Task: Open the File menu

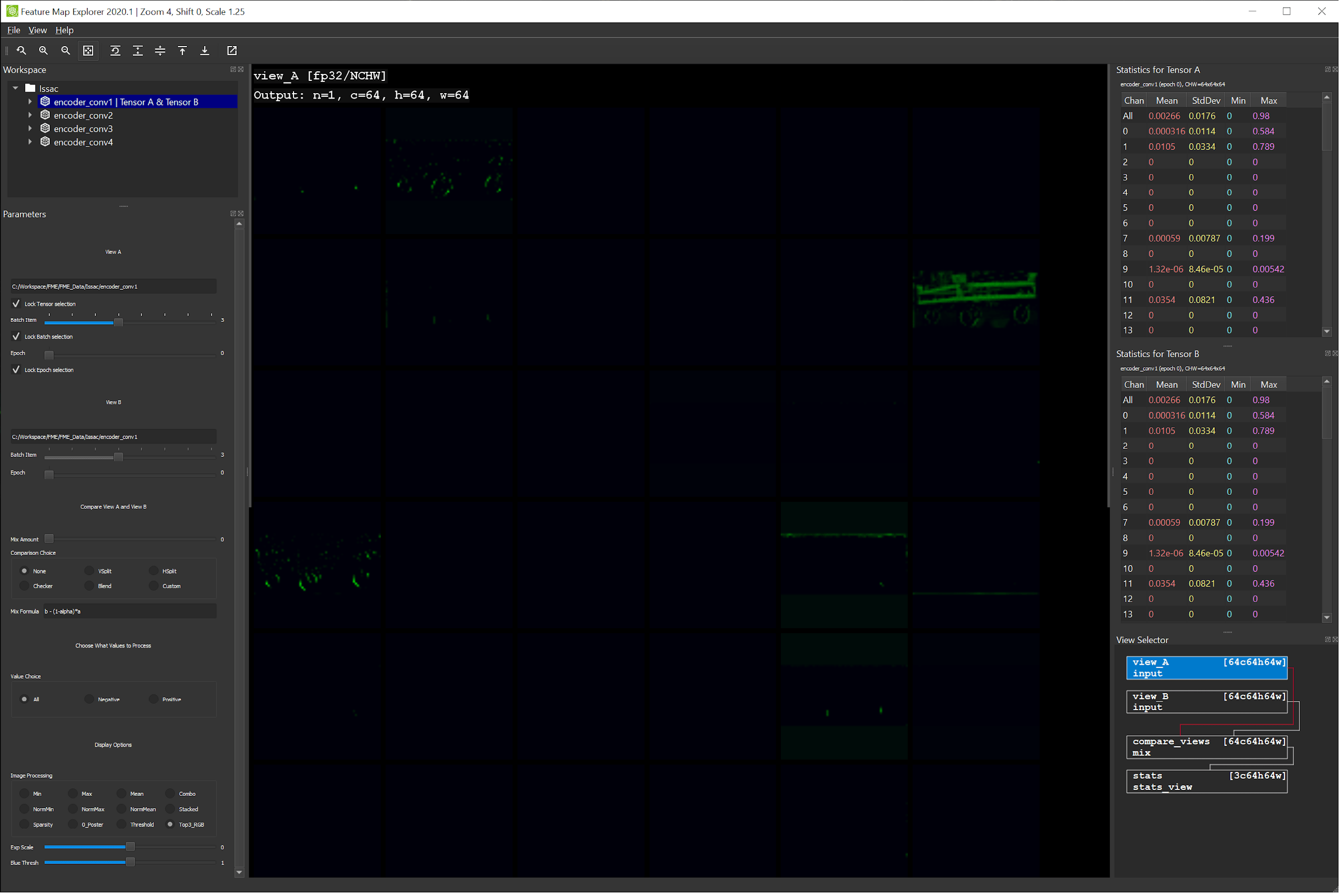Action: (x=14, y=31)
